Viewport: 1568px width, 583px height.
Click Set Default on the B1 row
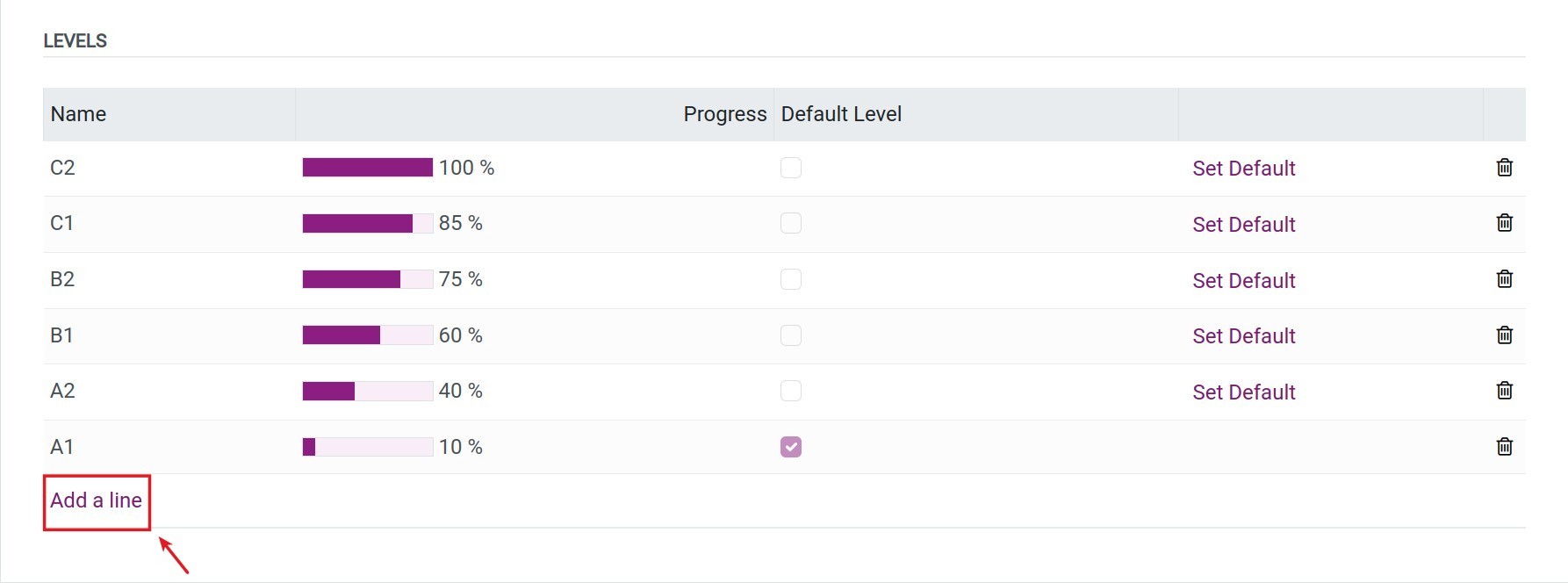(1243, 335)
